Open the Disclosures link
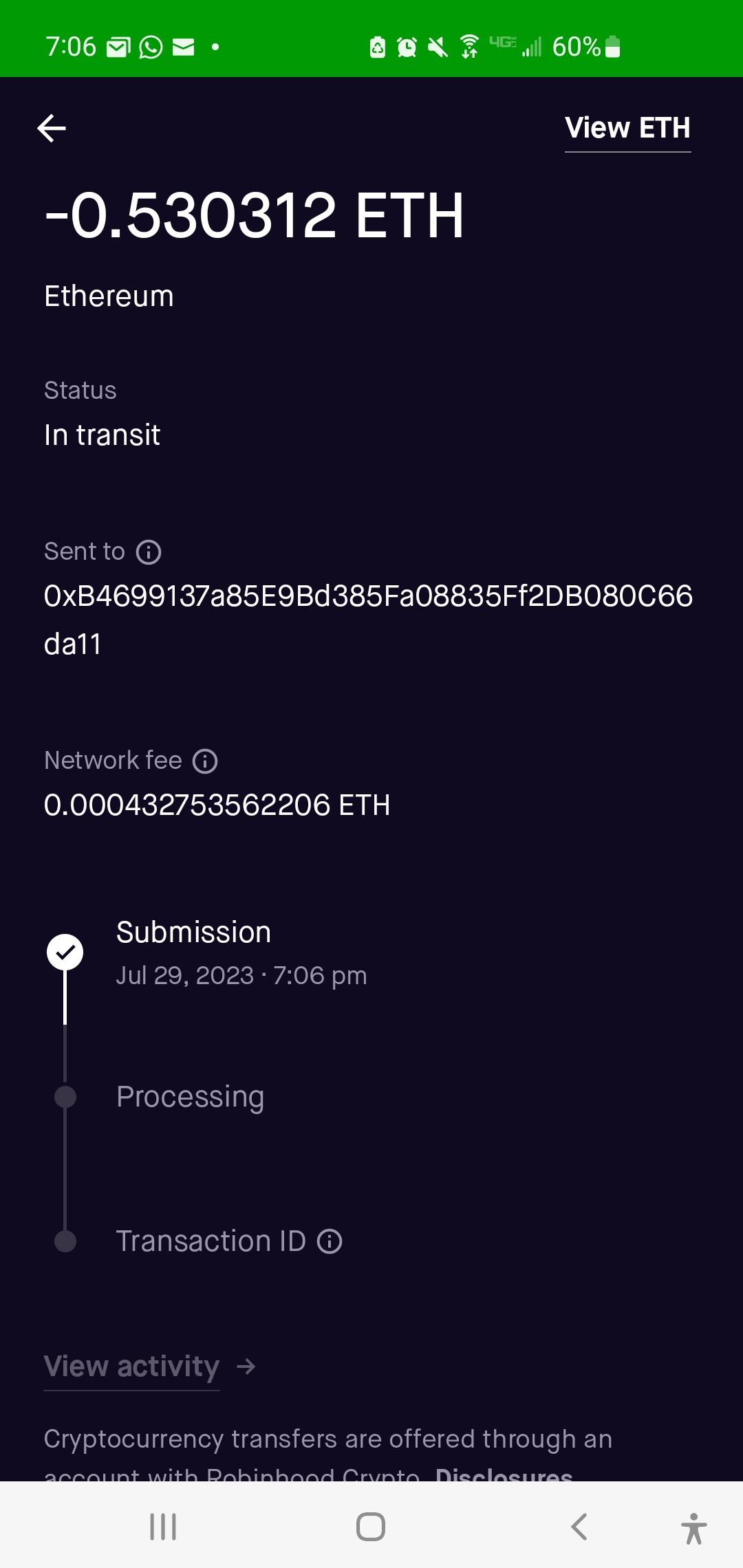The image size is (743, 1568). (504, 1474)
